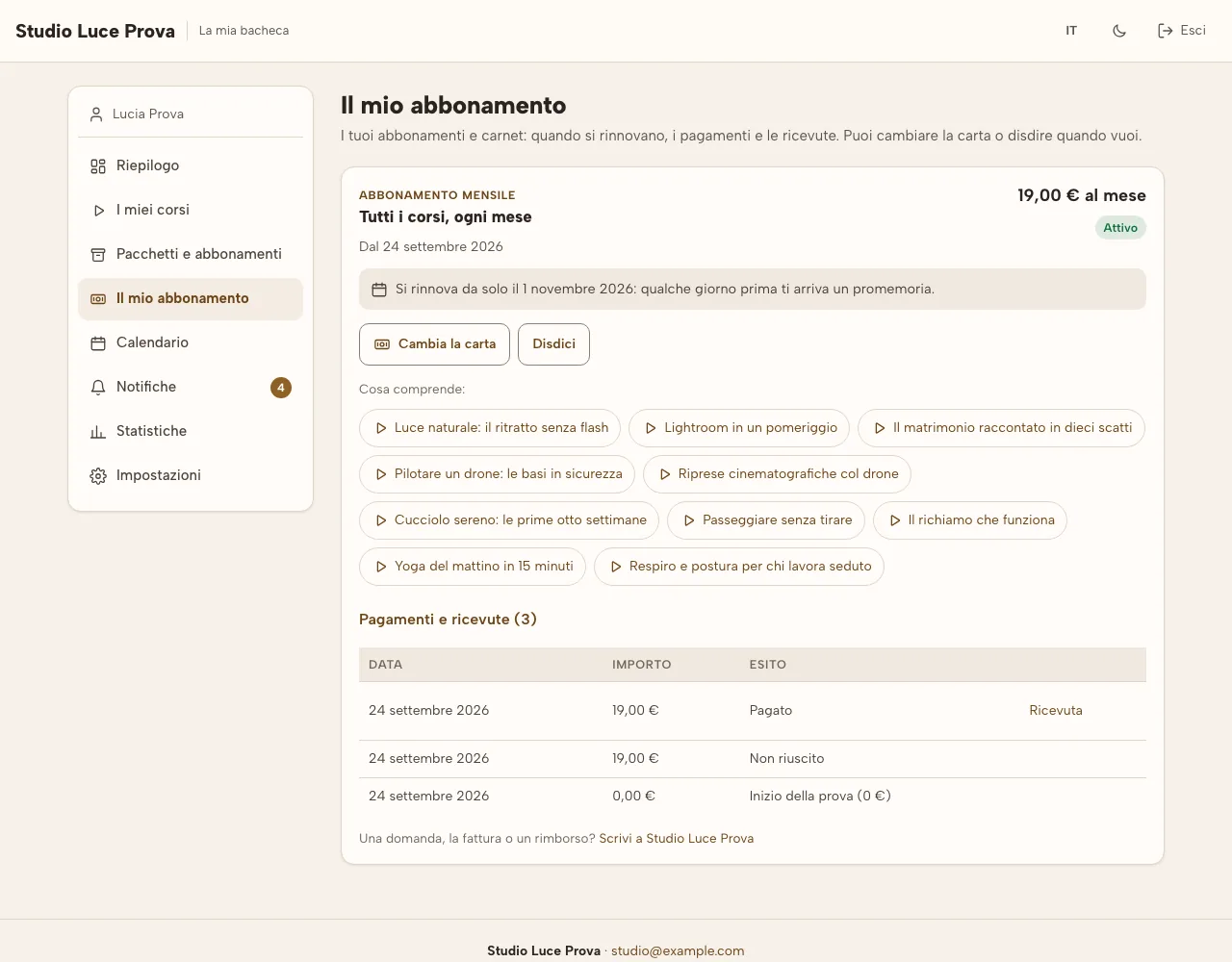The width and height of the screenshot is (1232, 962).
Task: Open Riepilogo in the sidebar
Action: click(191, 165)
